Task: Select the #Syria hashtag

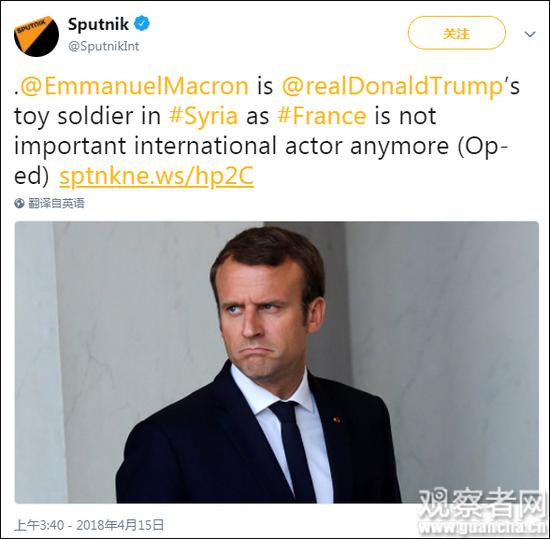Action: point(203,116)
